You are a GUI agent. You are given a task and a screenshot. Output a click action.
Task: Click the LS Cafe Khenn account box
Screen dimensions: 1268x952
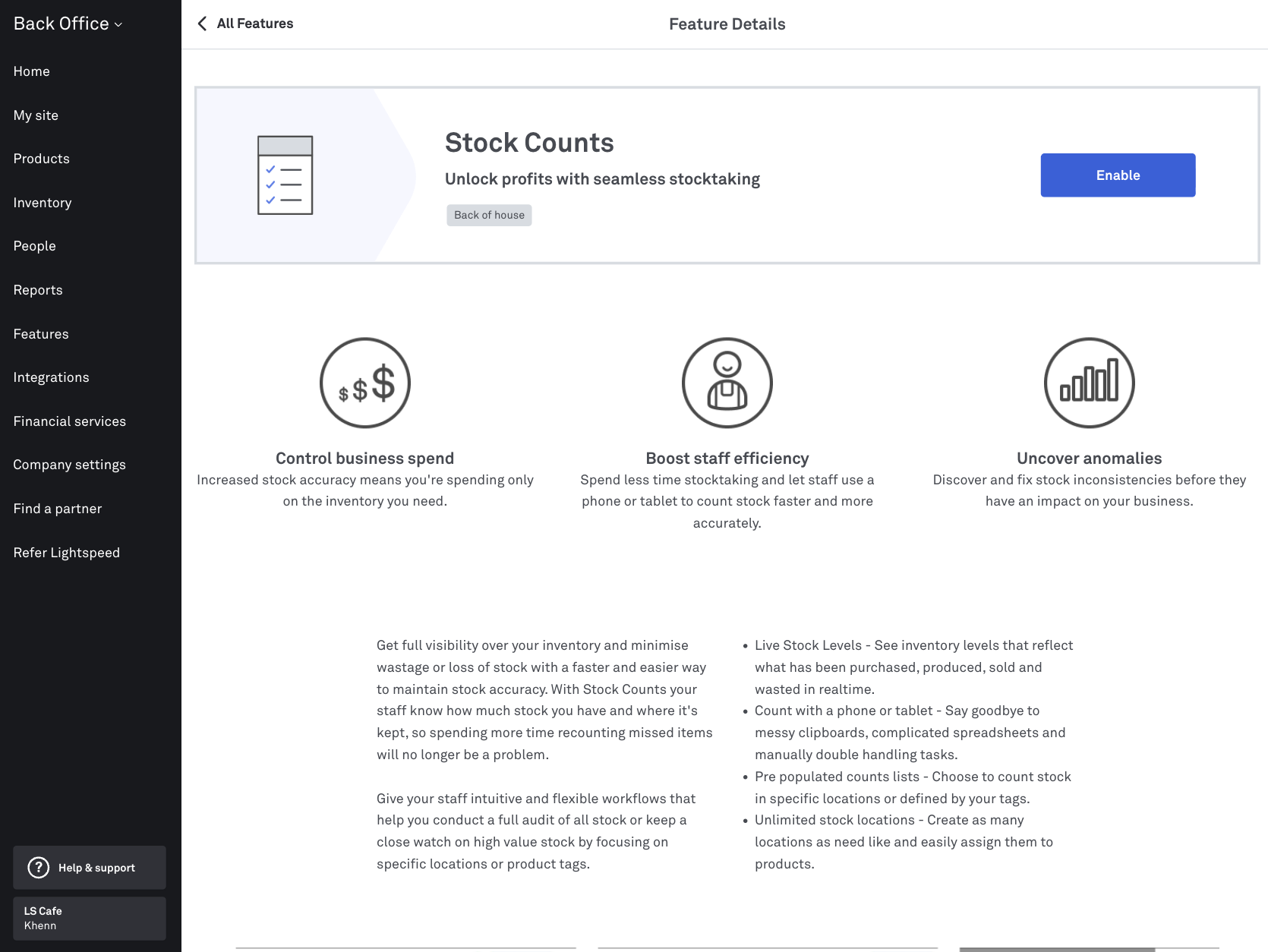pyautogui.click(x=90, y=919)
